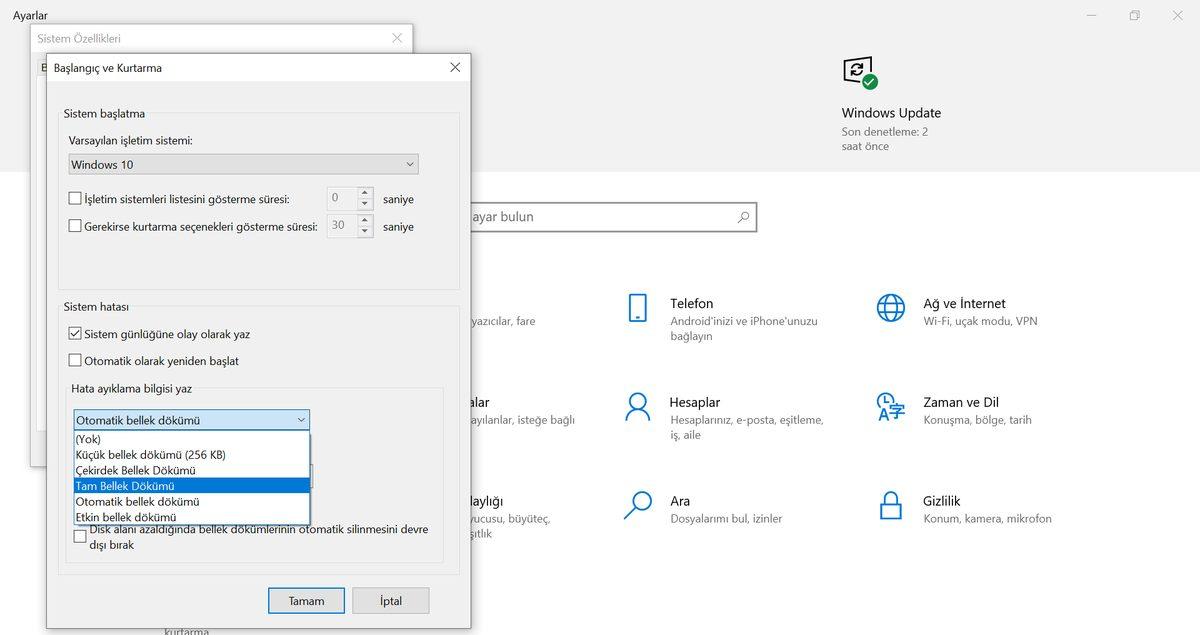Viewport: 1200px width, 635px height.
Task: Choose Tam Bellek Dökümü from list
Action: coord(125,486)
